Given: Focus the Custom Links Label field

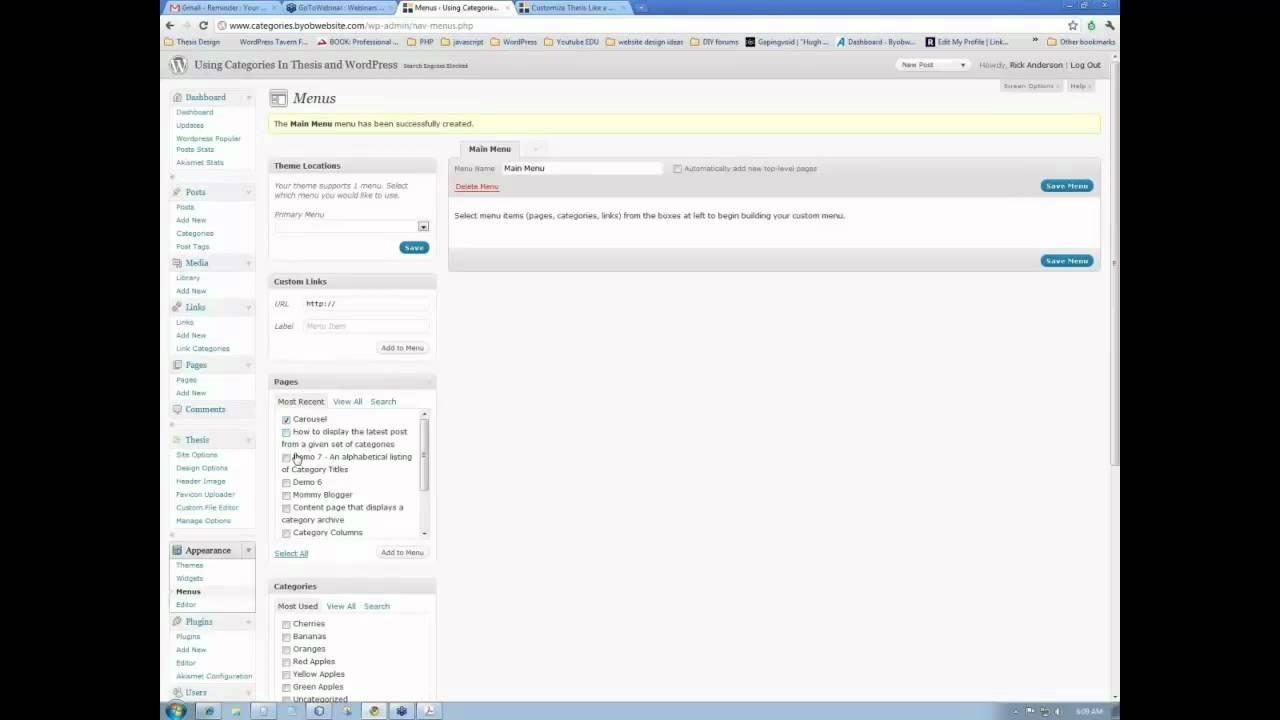Looking at the screenshot, I should point(366,326).
